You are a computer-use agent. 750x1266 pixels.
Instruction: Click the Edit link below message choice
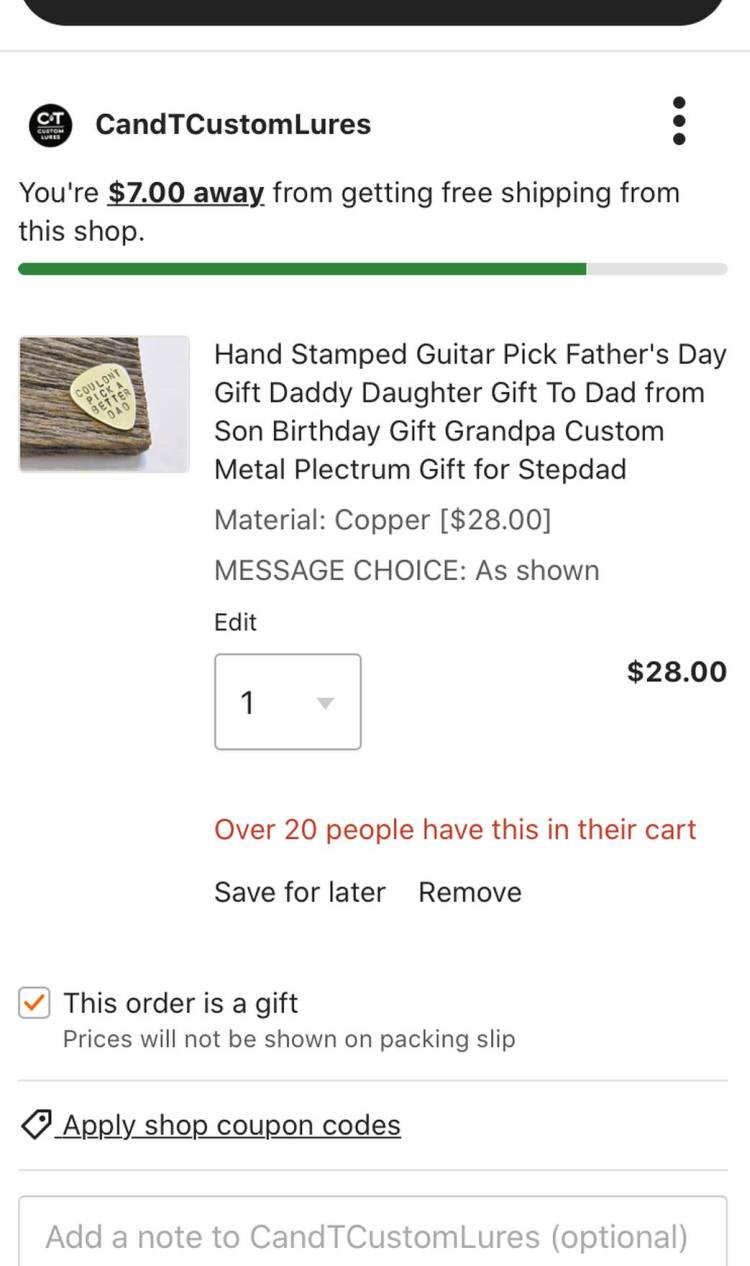235,622
